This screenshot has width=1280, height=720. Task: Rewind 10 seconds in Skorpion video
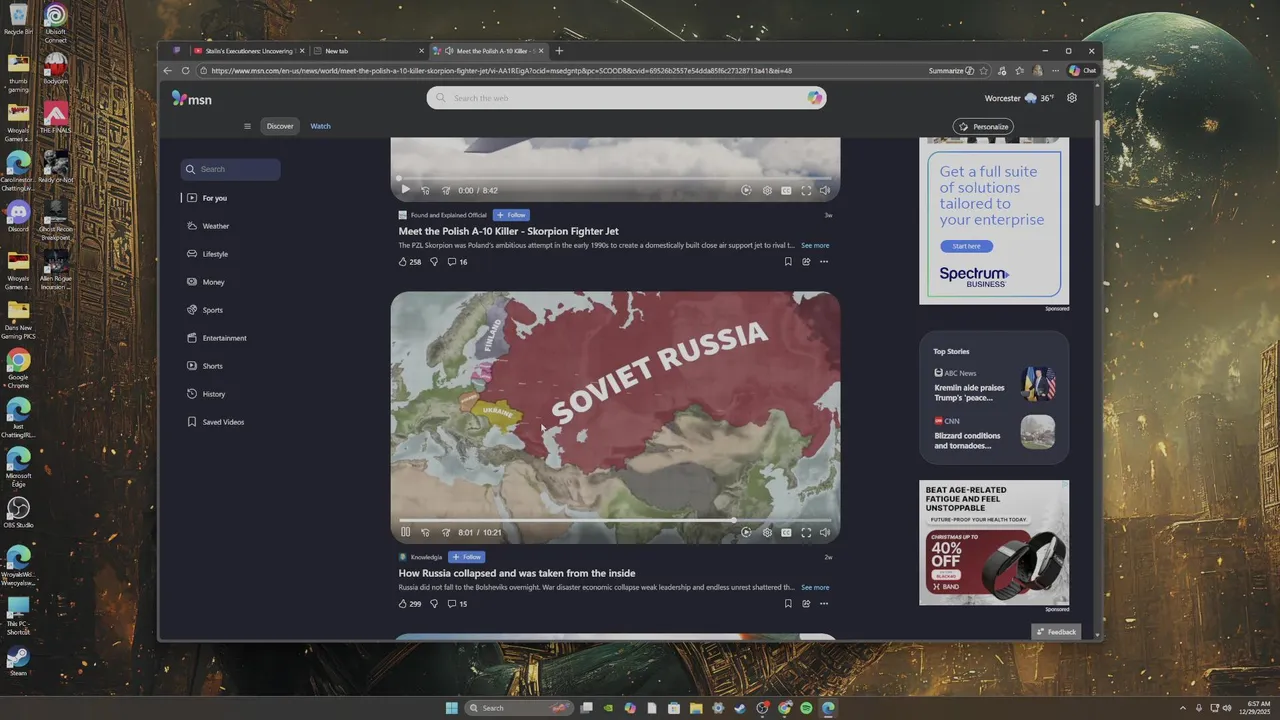425,190
